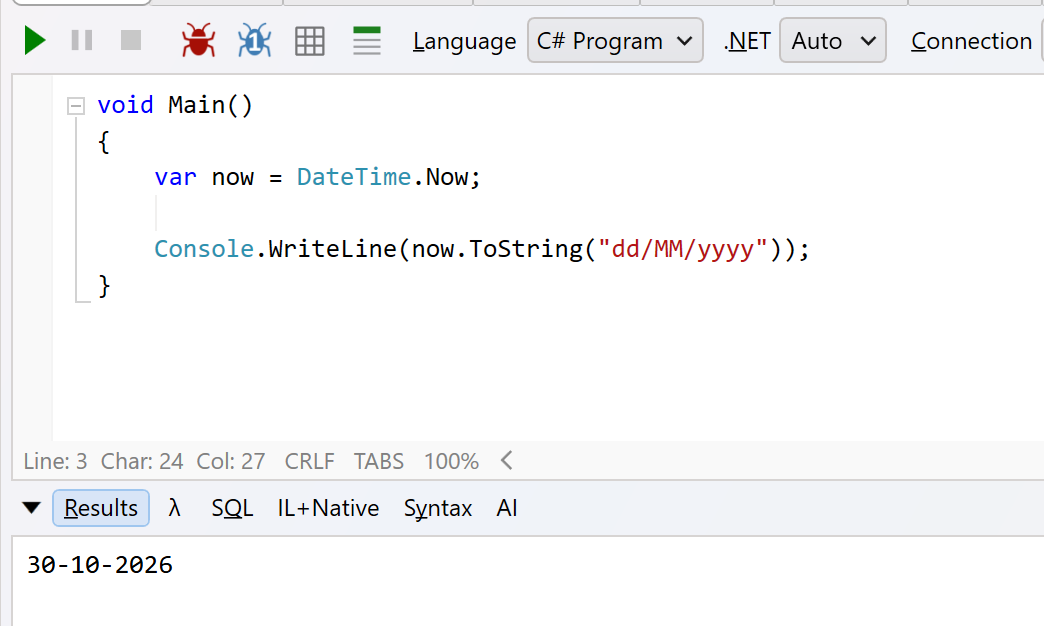
Task: Open the Syntax tab
Action: (x=437, y=509)
